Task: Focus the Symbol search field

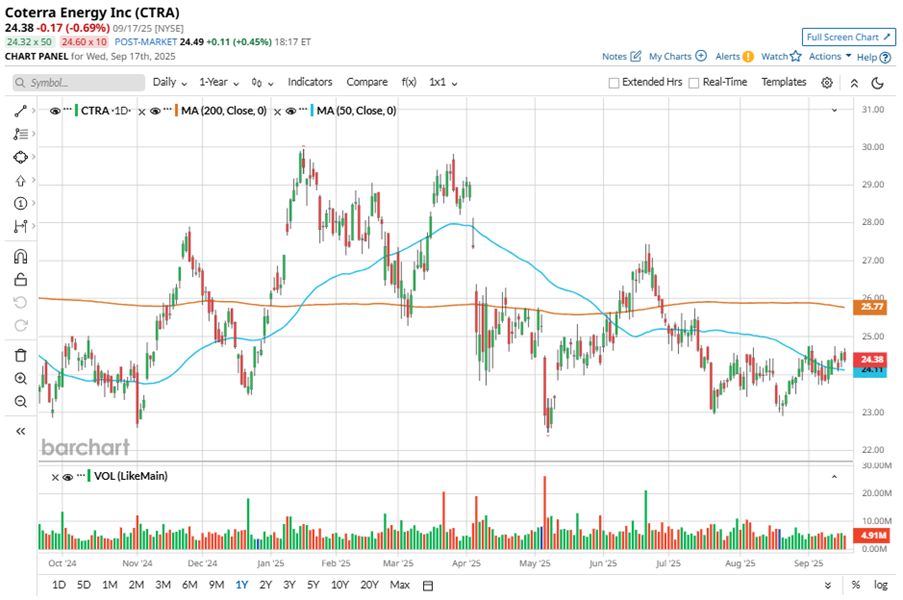Action: 79,83
